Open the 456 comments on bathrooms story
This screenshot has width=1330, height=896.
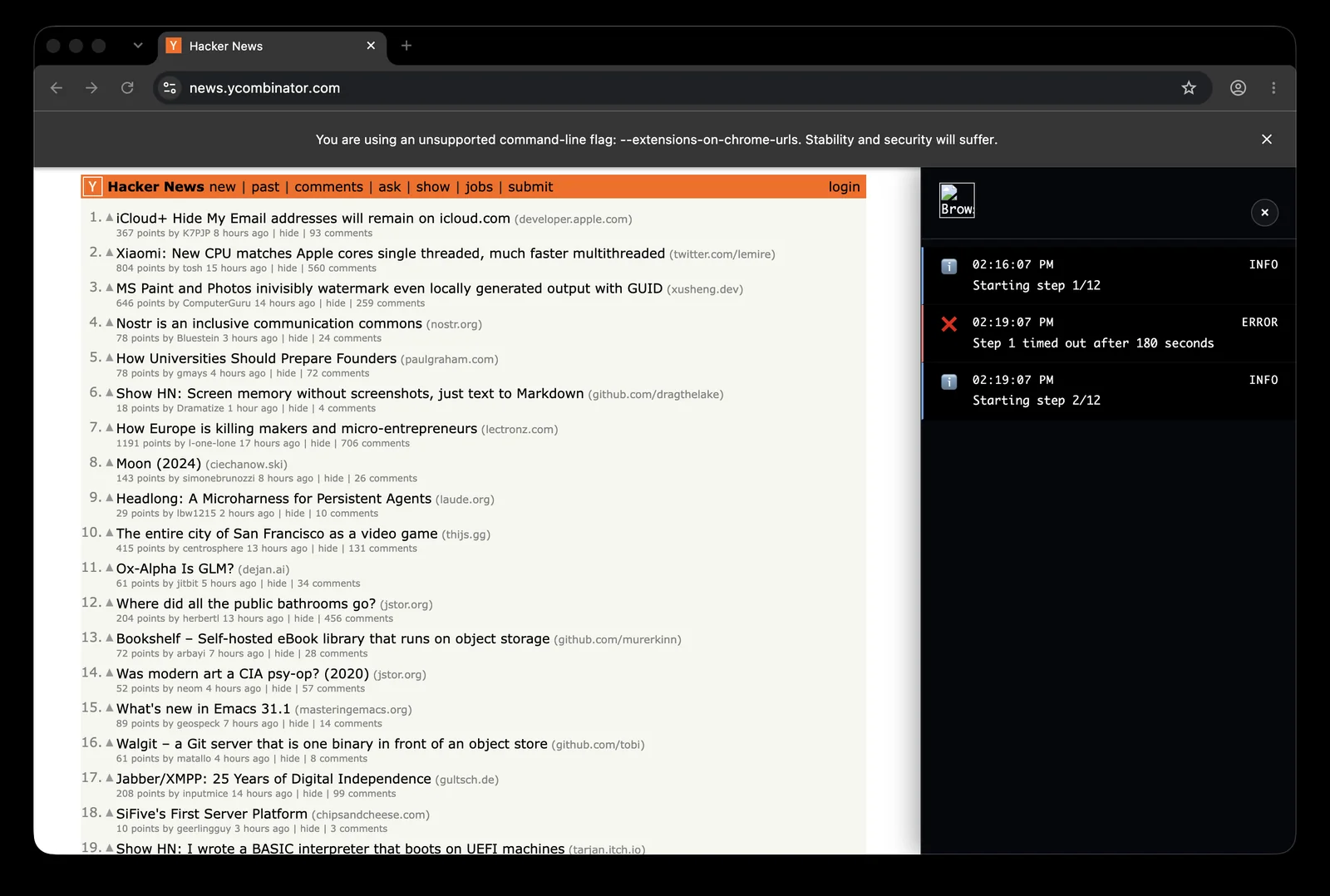(x=359, y=618)
